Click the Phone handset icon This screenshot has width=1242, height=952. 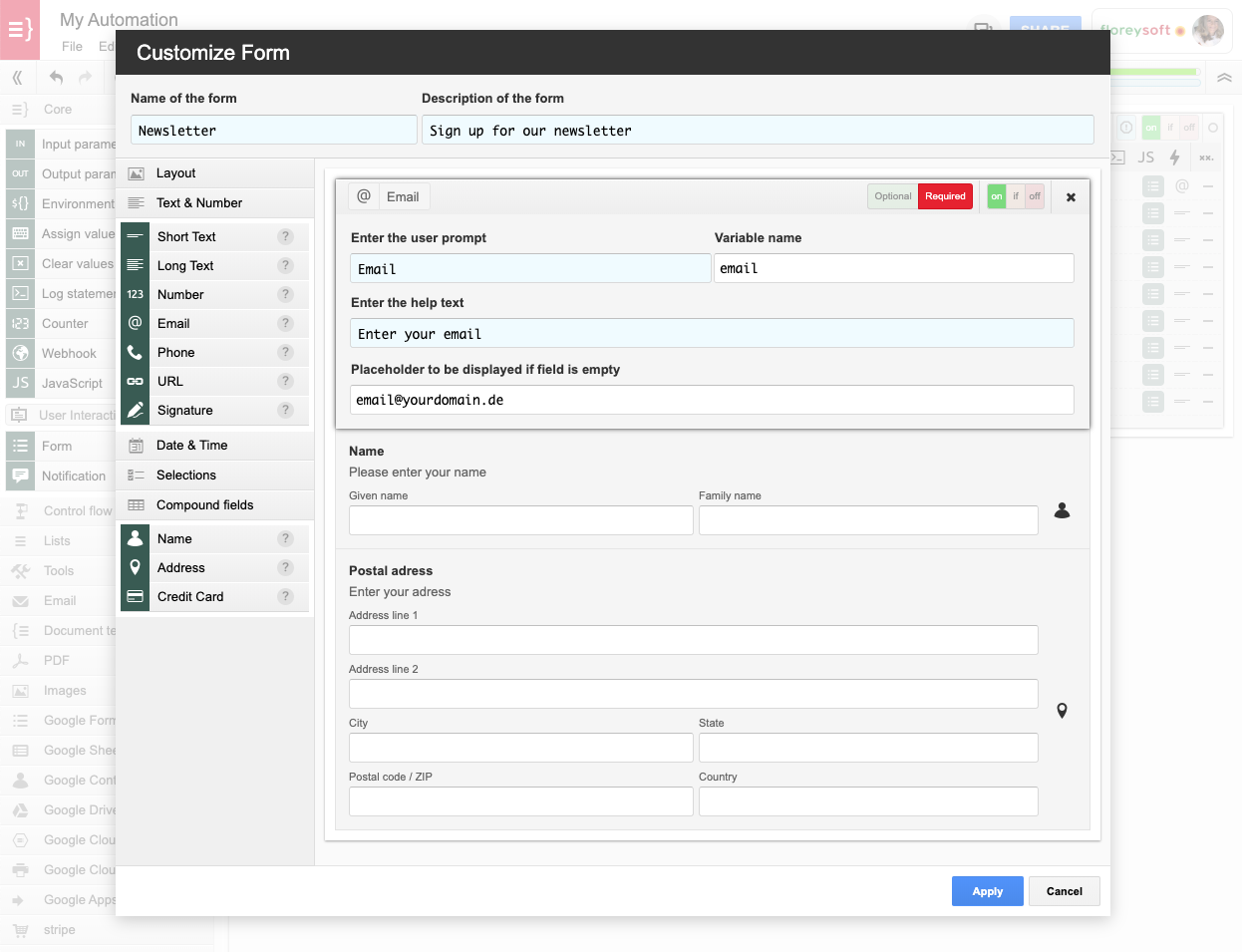(135, 352)
